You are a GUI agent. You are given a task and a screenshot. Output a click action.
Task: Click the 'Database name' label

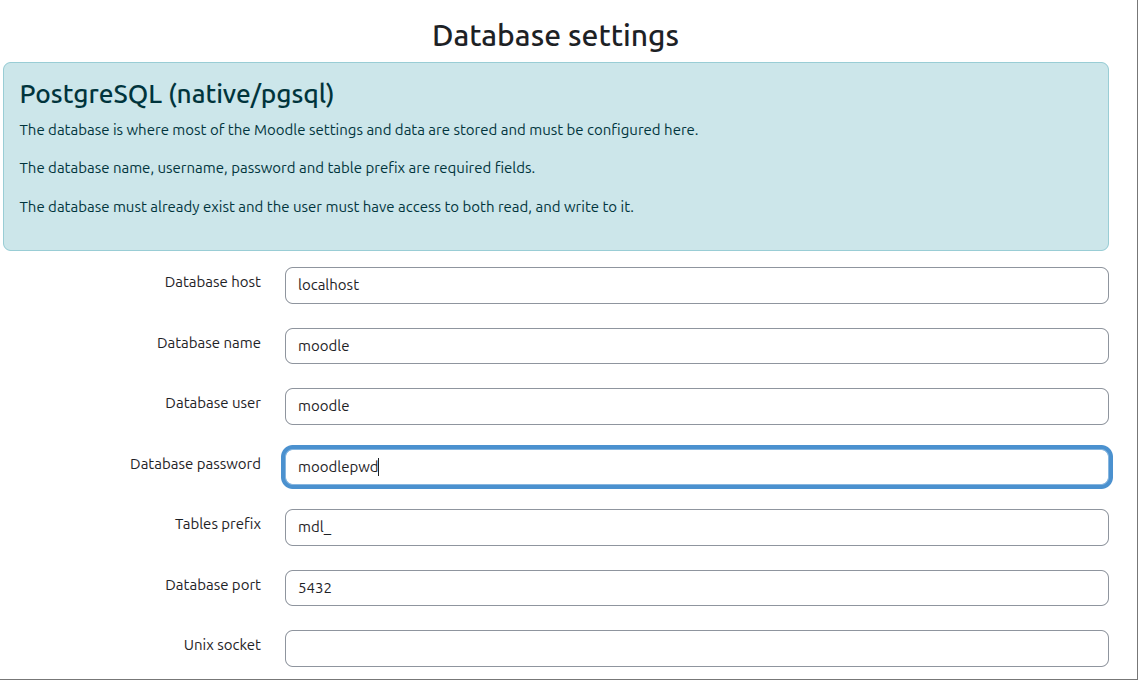click(x=209, y=343)
